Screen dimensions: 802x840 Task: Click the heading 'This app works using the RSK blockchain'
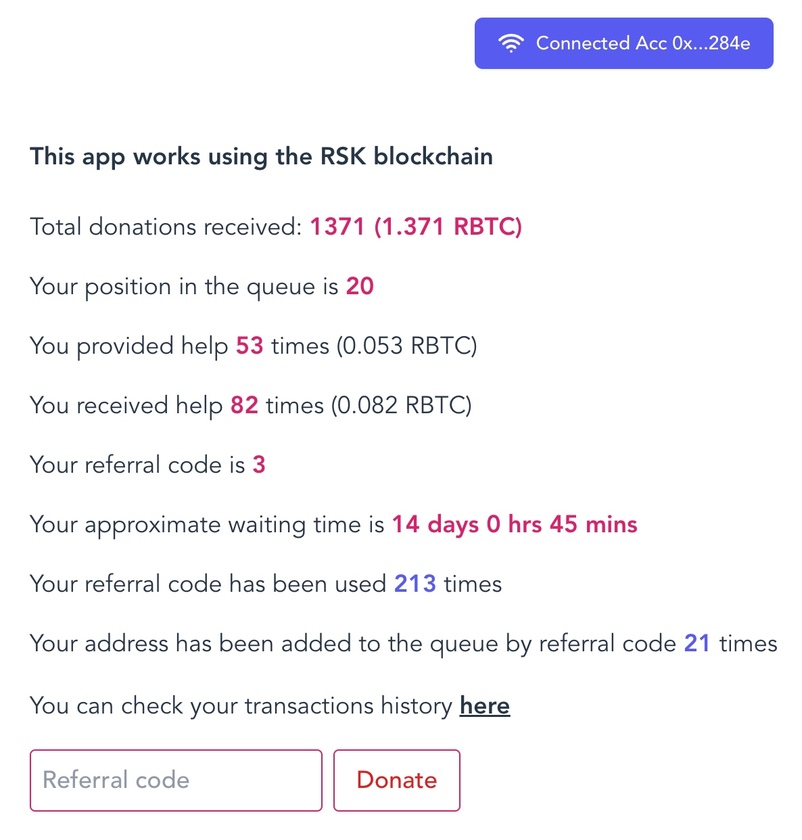261,157
